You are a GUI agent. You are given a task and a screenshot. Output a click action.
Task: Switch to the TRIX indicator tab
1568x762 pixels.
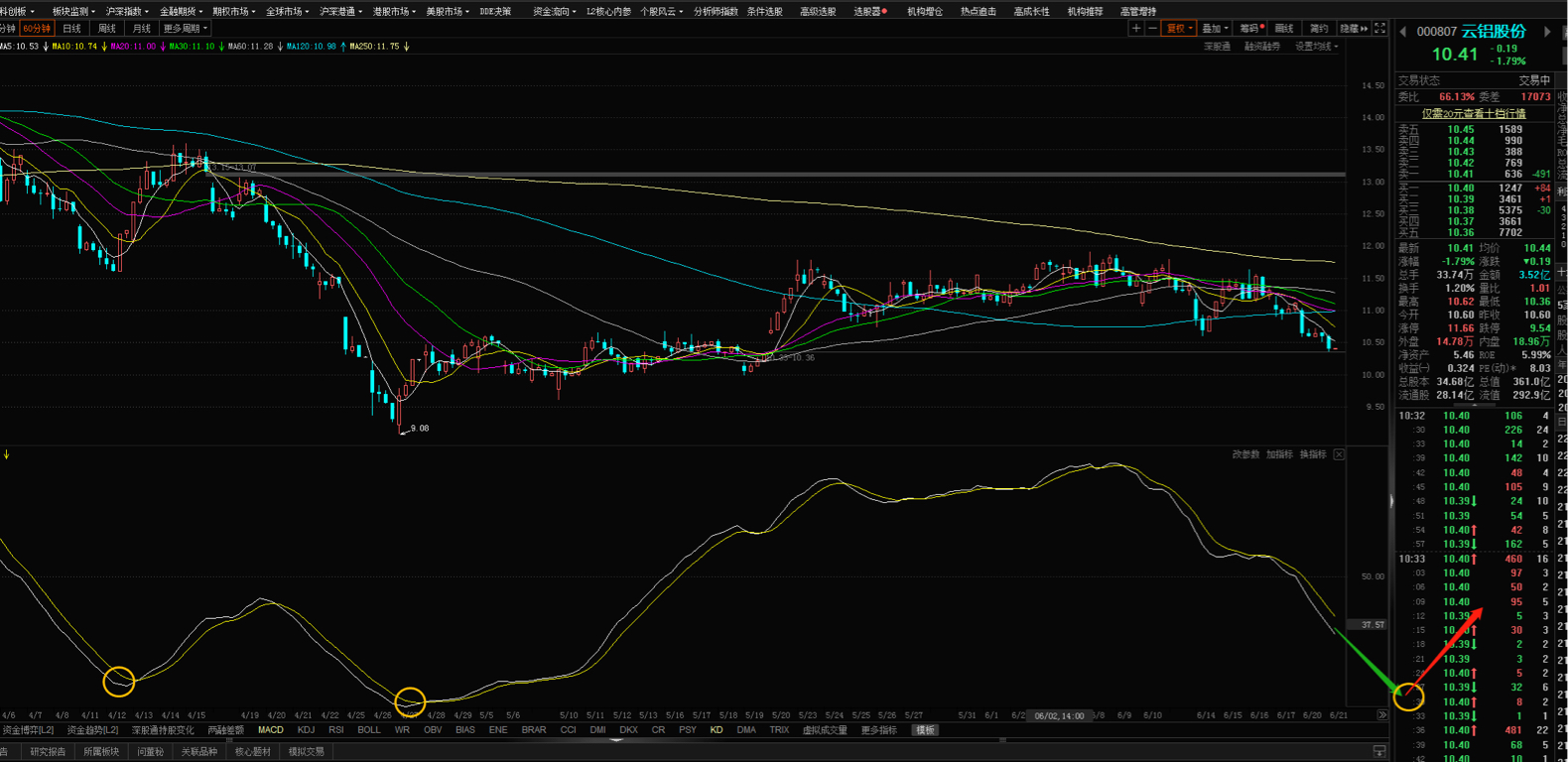click(779, 729)
